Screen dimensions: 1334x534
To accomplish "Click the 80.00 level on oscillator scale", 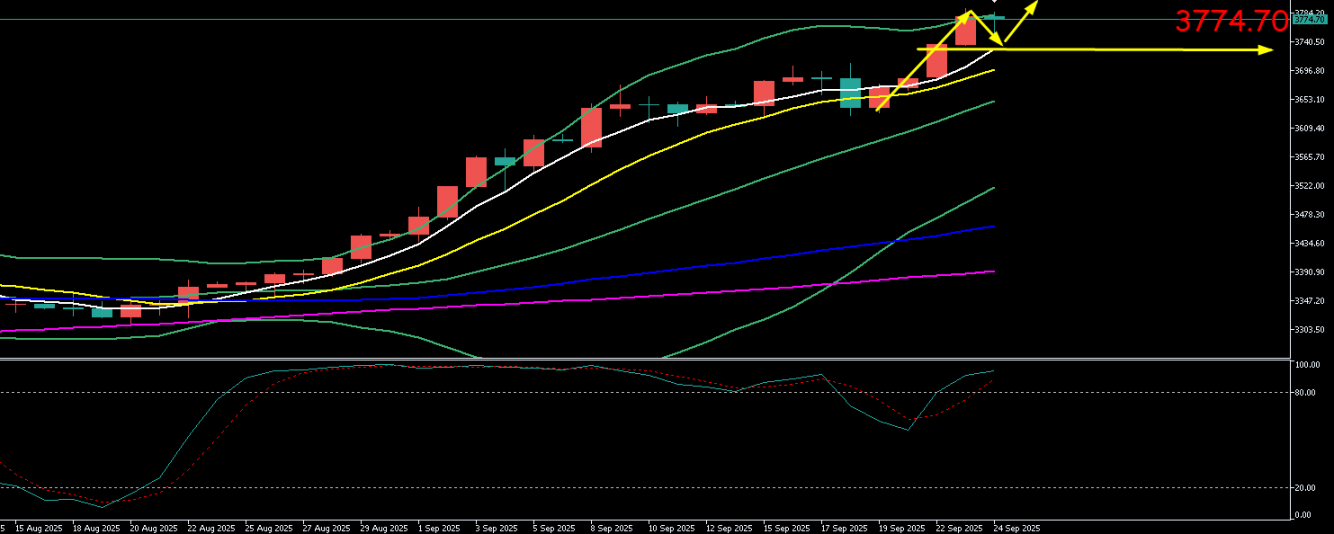I will point(1303,393).
